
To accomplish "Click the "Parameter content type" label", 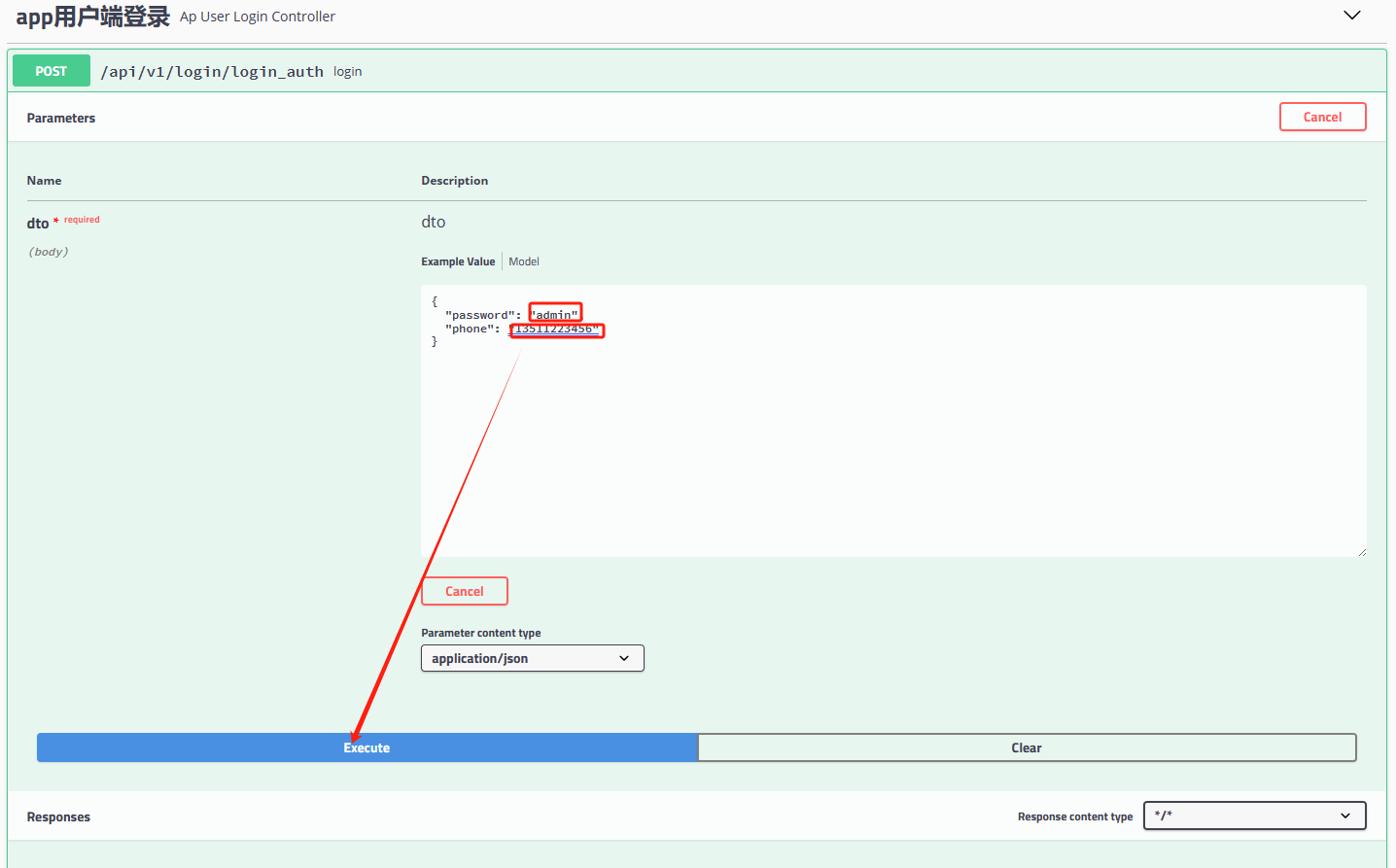I will pyautogui.click(x=481, y=633).
